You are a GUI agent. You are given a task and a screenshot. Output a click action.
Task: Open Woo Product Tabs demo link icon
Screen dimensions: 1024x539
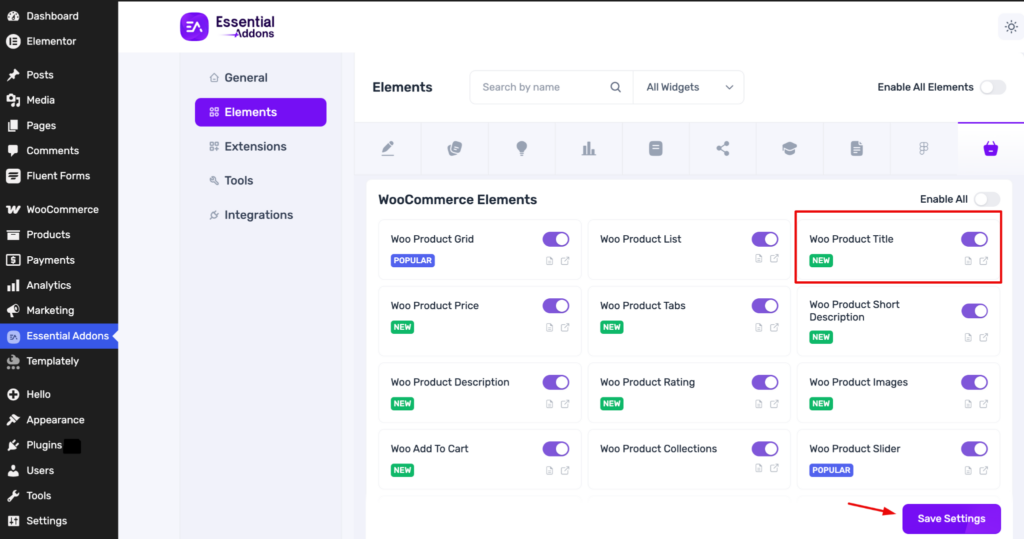pos(774,327)
